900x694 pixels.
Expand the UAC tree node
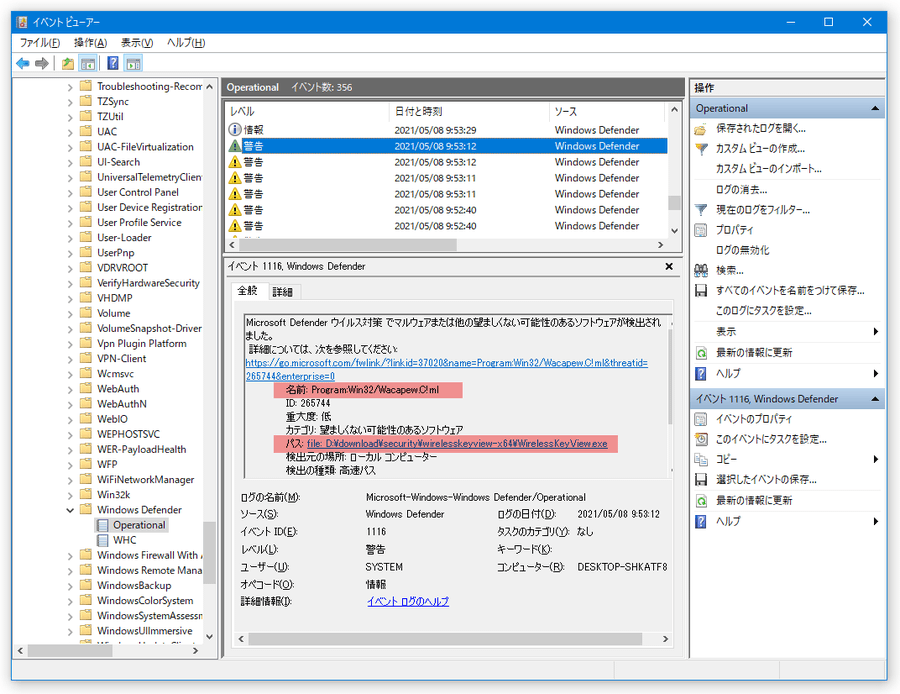tap(70, 131)
